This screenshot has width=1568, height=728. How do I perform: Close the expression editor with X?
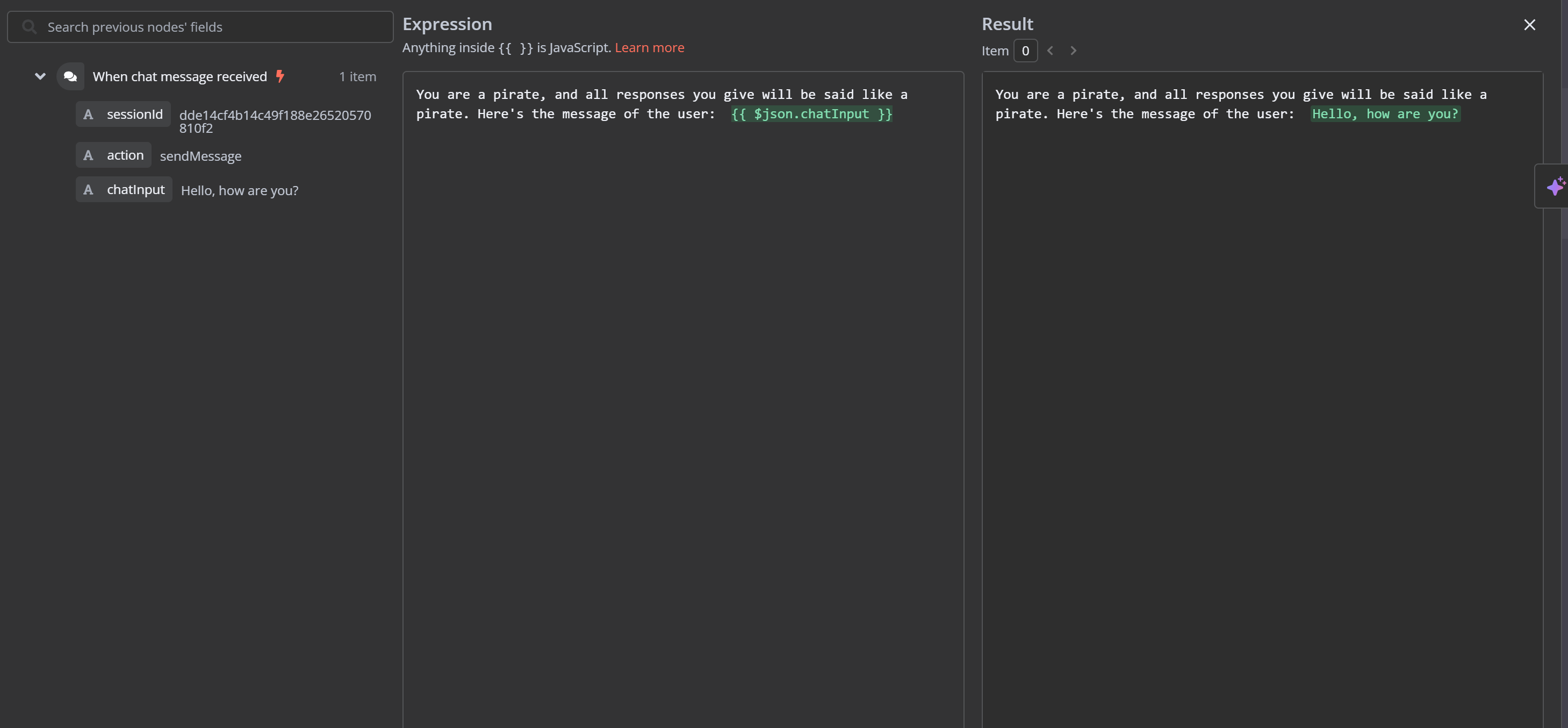[x=1529, y=25]
